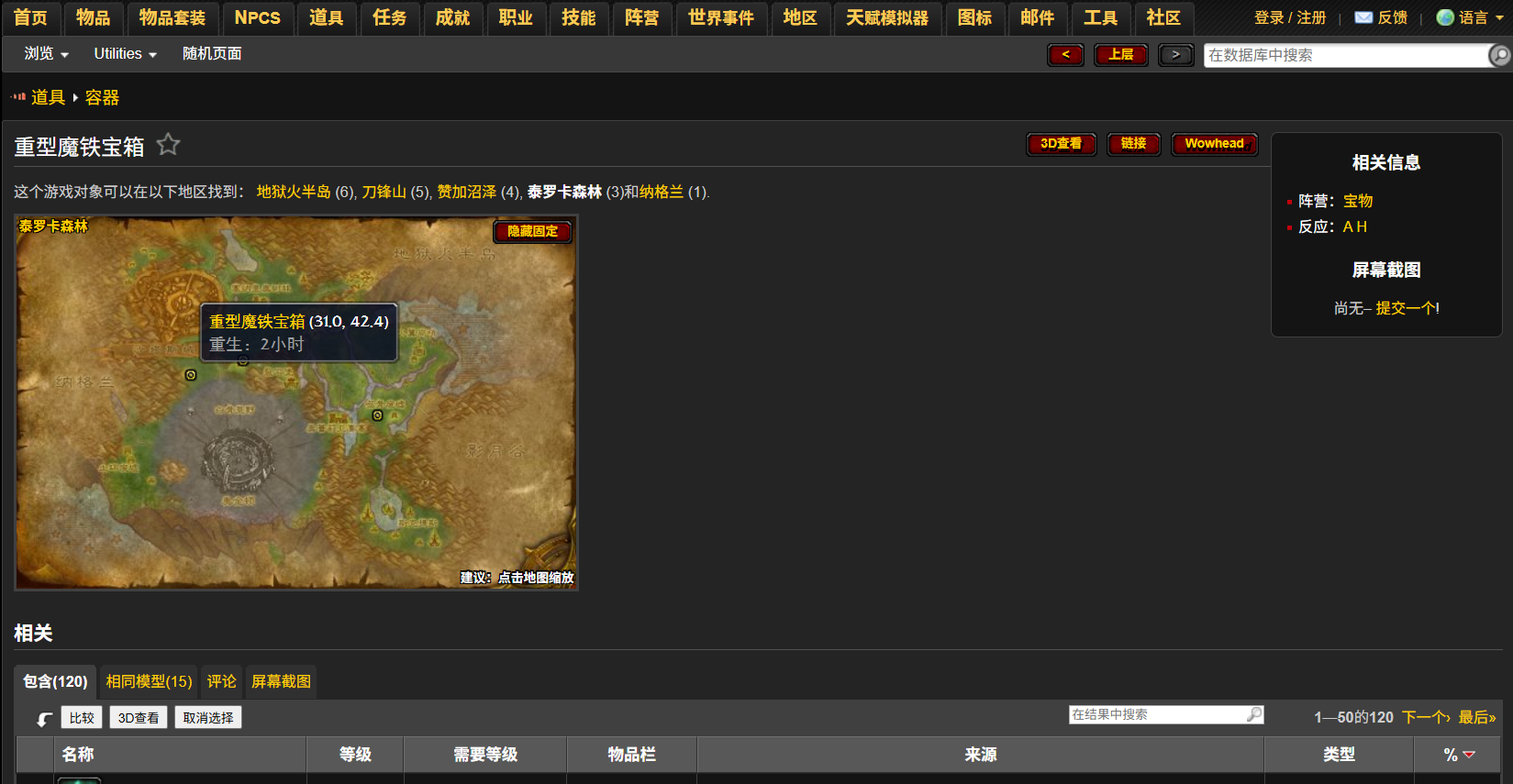Switch to the 屏幕截图 screenshots tab

point(281,681)
